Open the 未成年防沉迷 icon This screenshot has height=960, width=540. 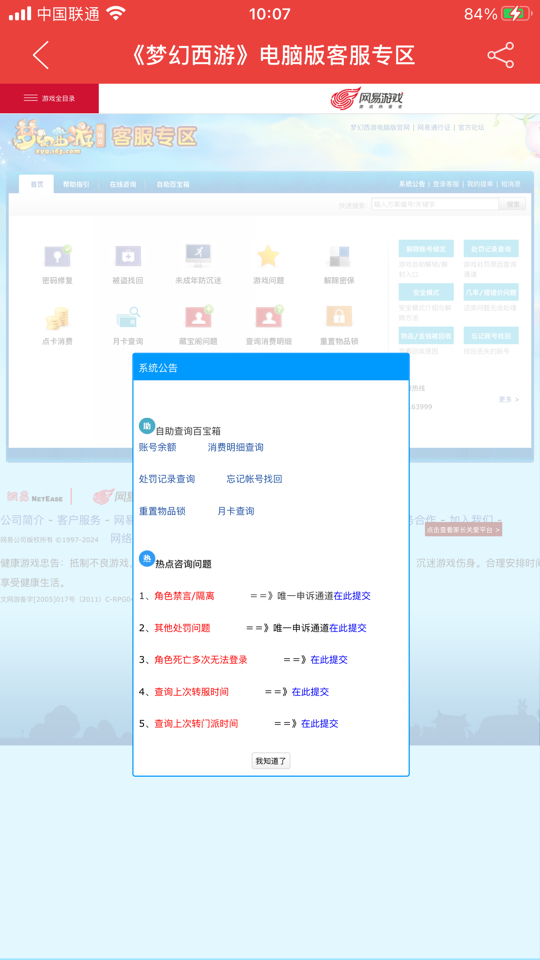tap(198, 256)
